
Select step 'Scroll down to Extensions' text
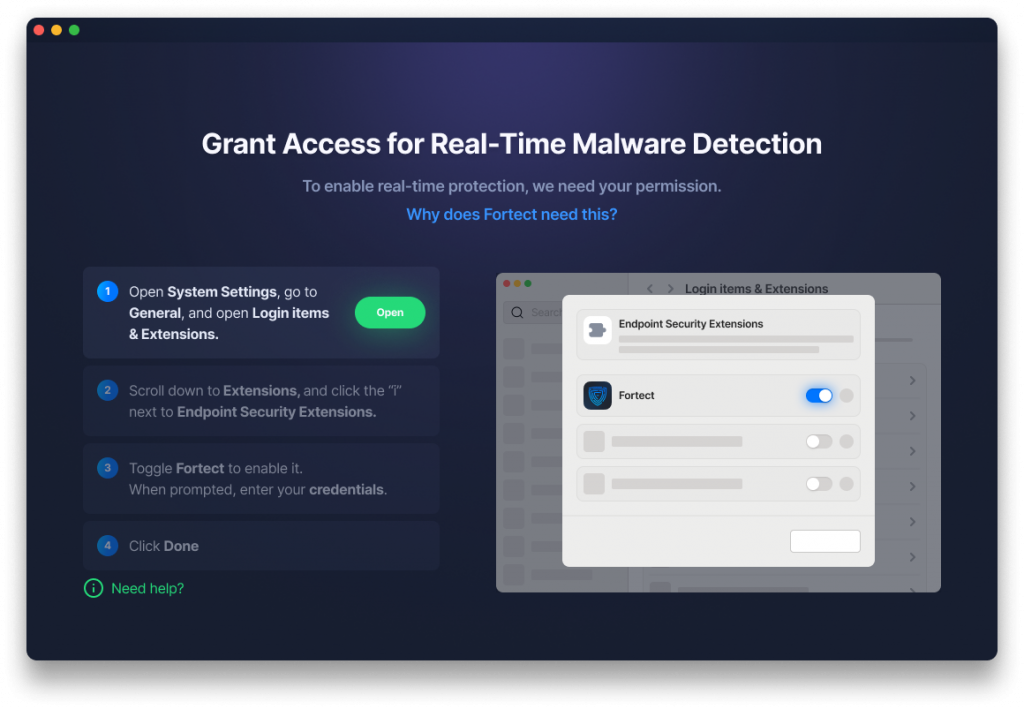[264, 401]
